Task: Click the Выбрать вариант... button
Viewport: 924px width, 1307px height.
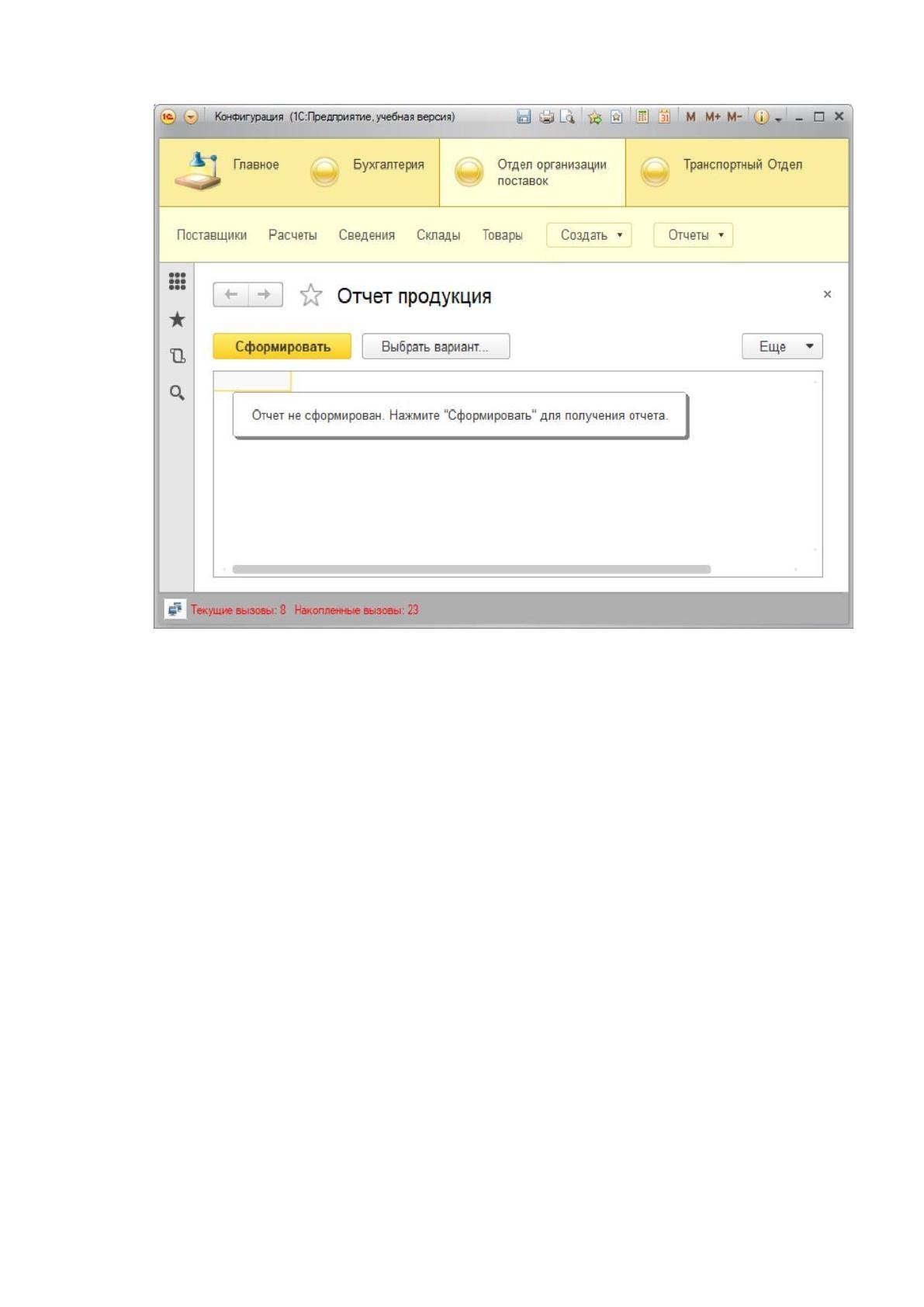Action: pyautogui.click(x=436, y=346)
